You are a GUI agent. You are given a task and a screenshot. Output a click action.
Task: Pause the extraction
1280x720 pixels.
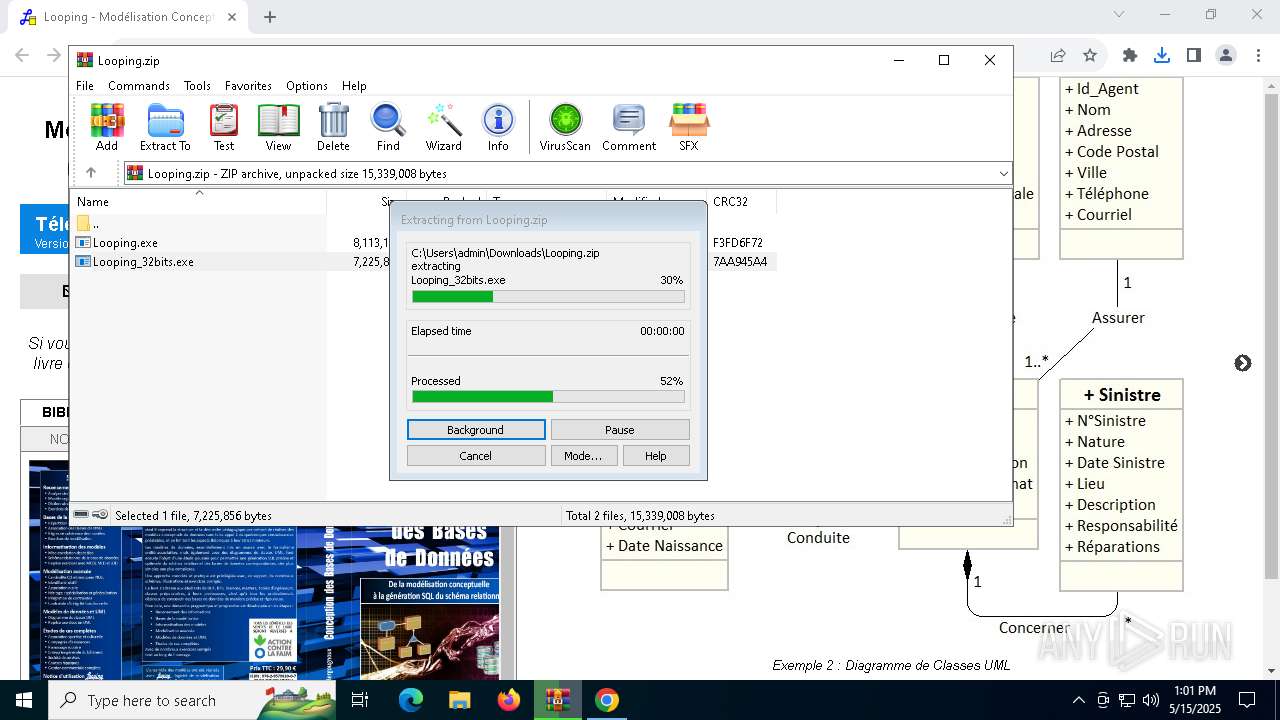coord(620,430)
